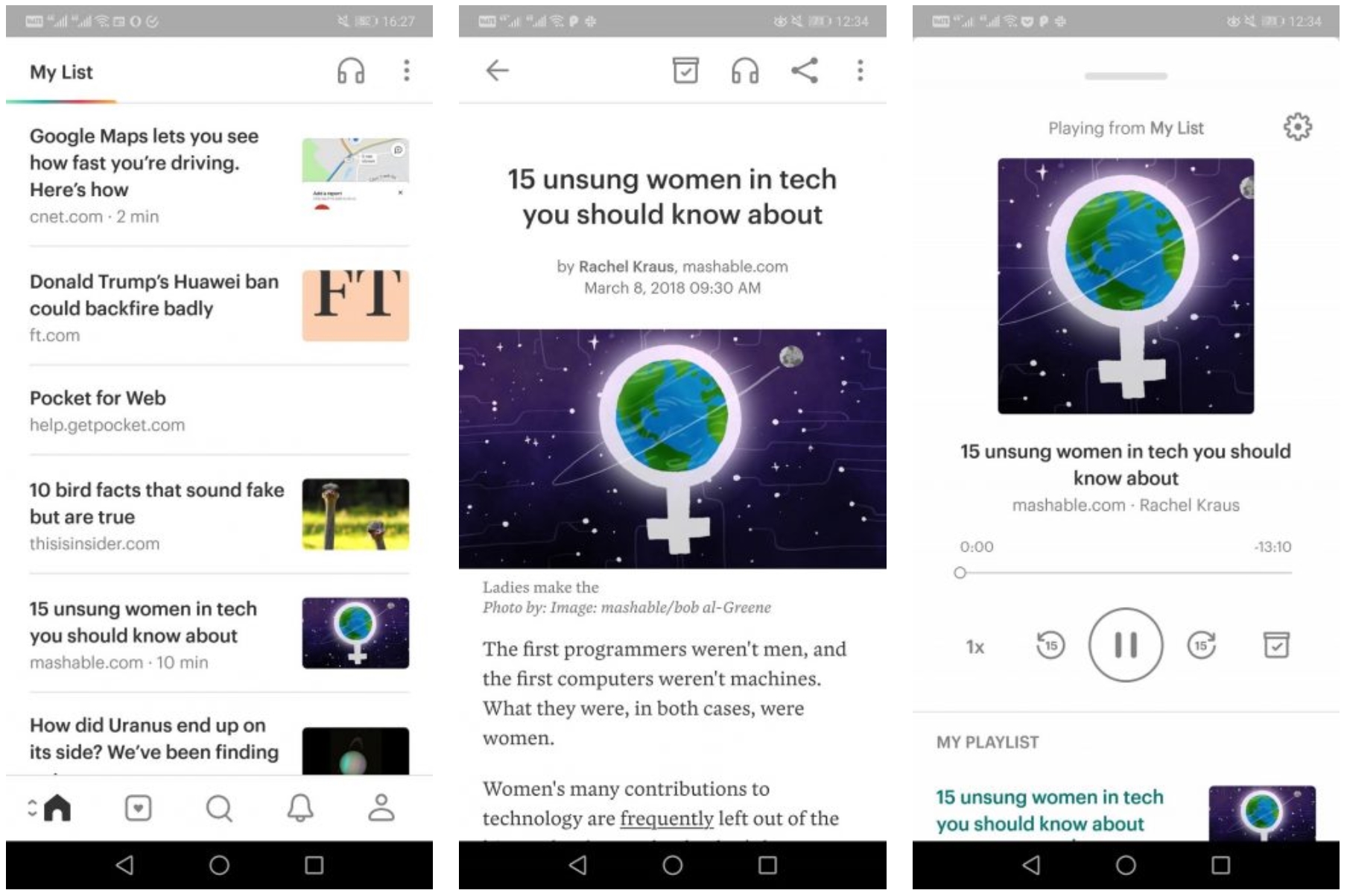Screen dimensions: 1347x896
Task: Open Search from the bottom navigation bar
Action: coord(219,808)
